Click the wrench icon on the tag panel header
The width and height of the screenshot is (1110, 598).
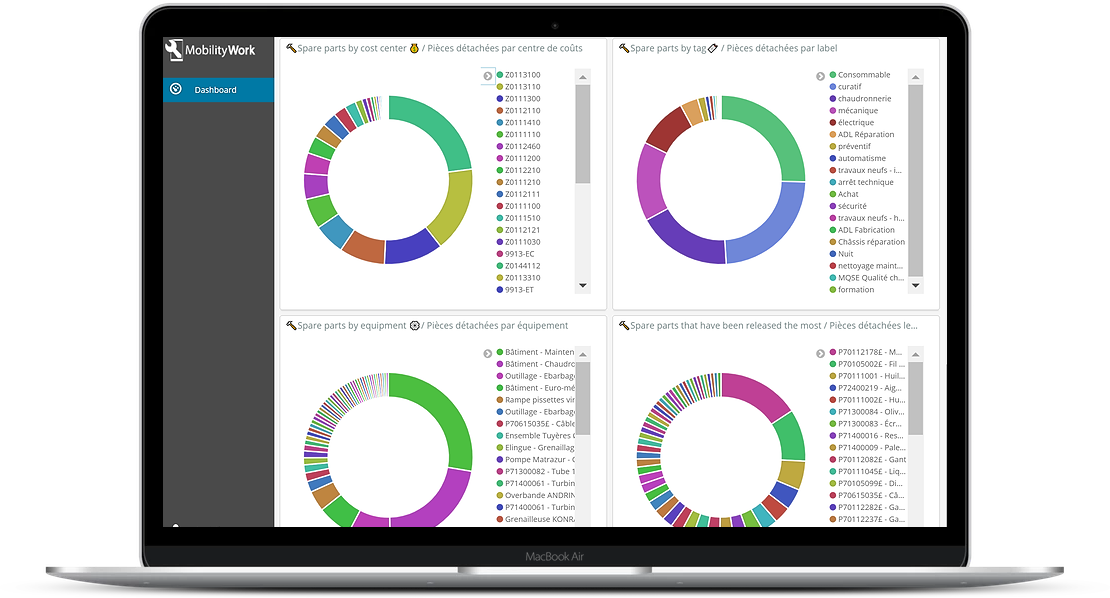point(624,48)
